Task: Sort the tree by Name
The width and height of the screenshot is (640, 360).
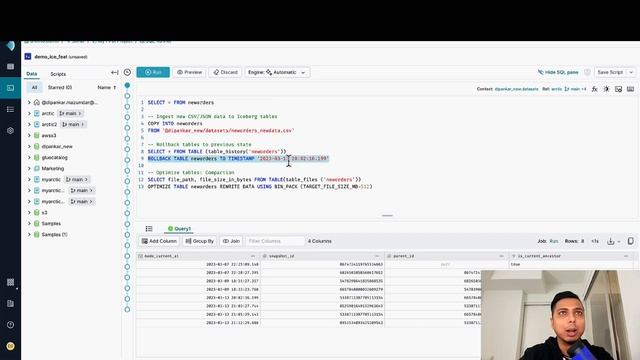Action: 107,87
